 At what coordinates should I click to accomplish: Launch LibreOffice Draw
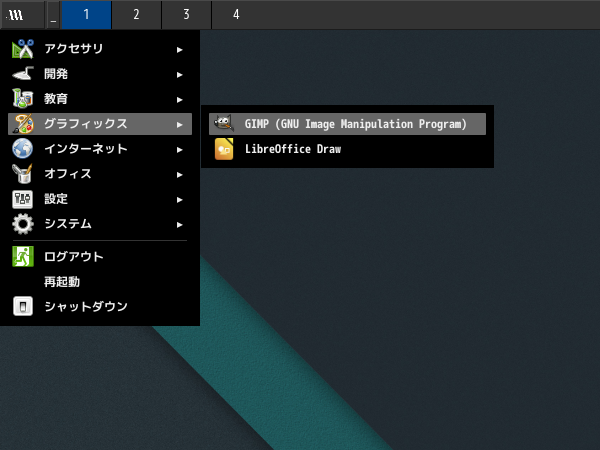347,149
